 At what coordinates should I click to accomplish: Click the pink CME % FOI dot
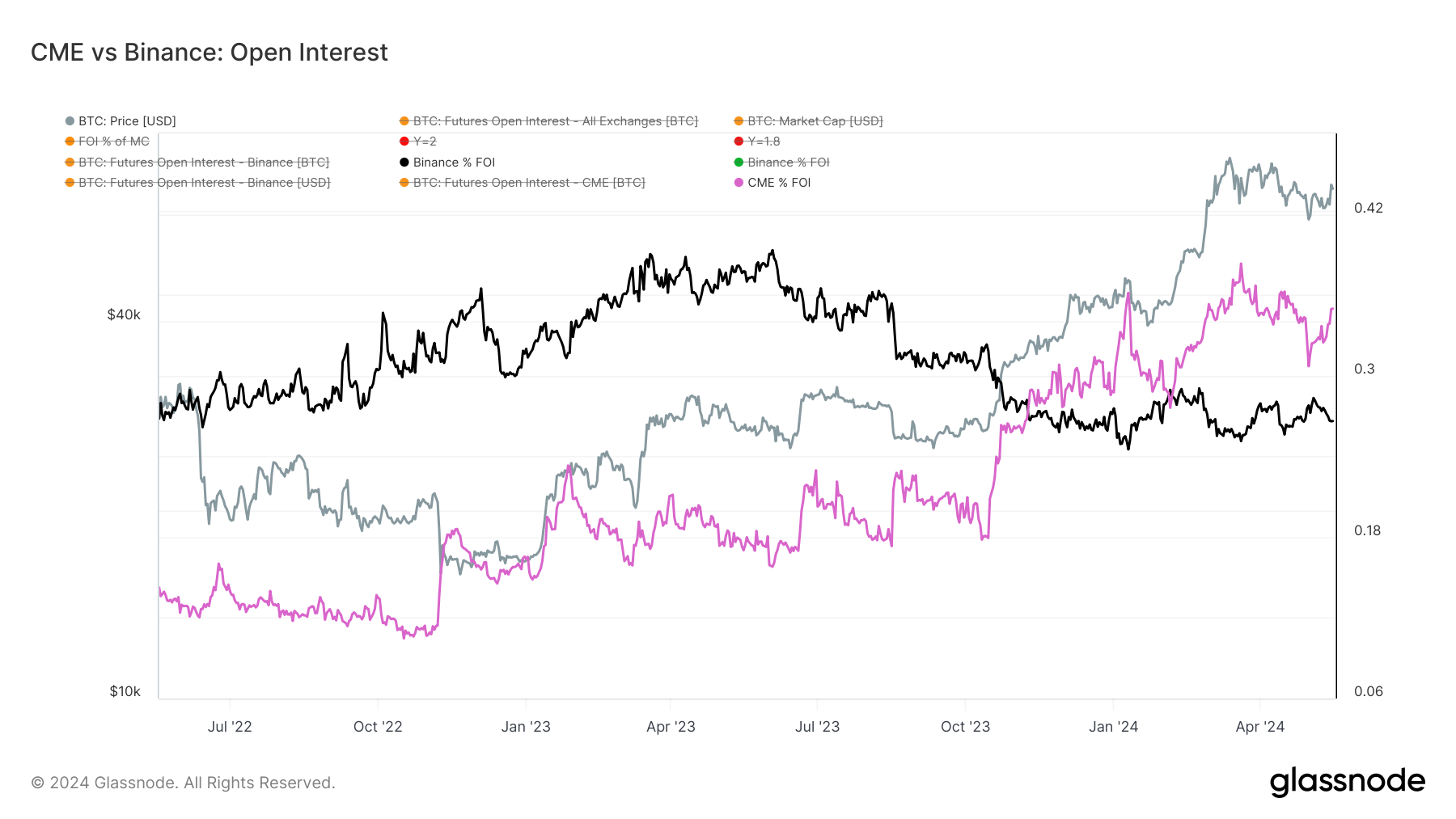click(739, 183)
